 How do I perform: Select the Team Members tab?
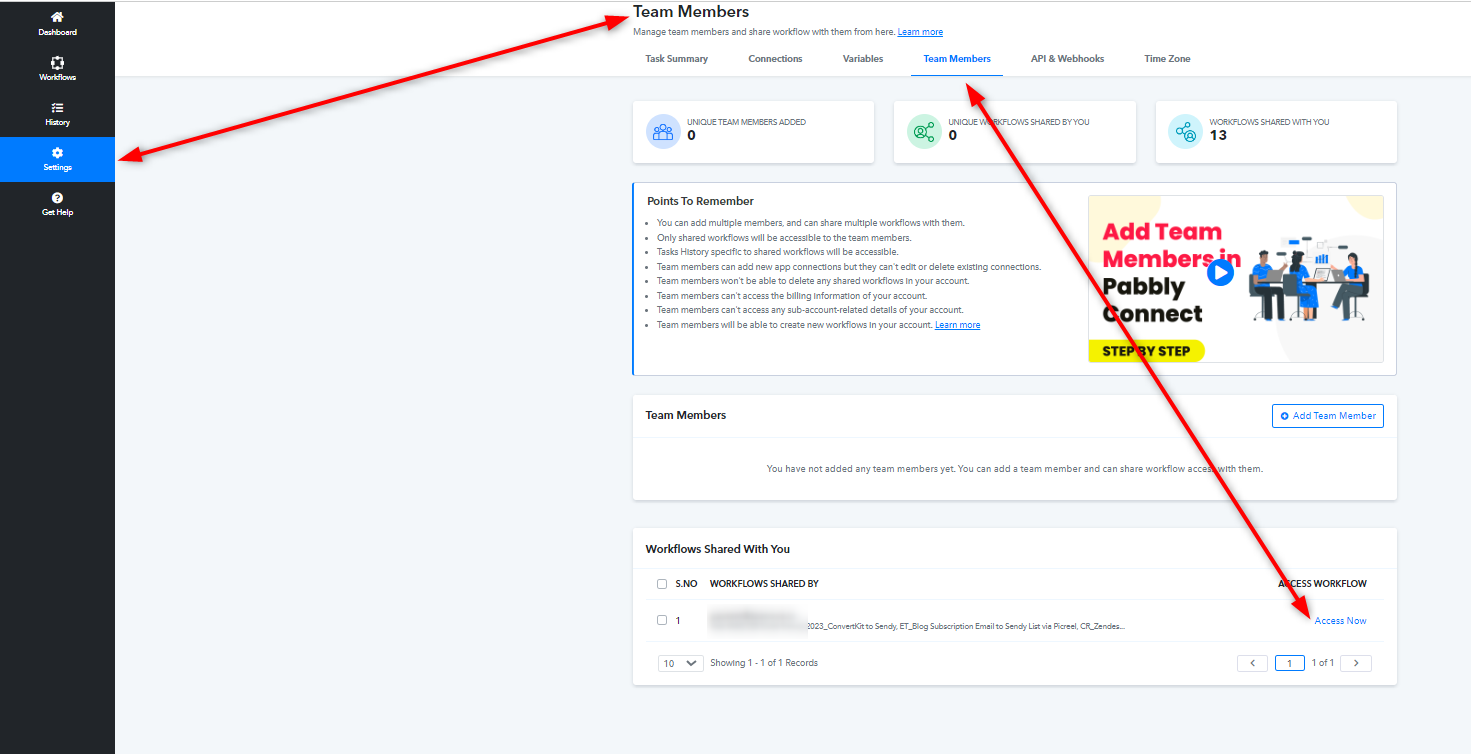[x=957, y=59]
